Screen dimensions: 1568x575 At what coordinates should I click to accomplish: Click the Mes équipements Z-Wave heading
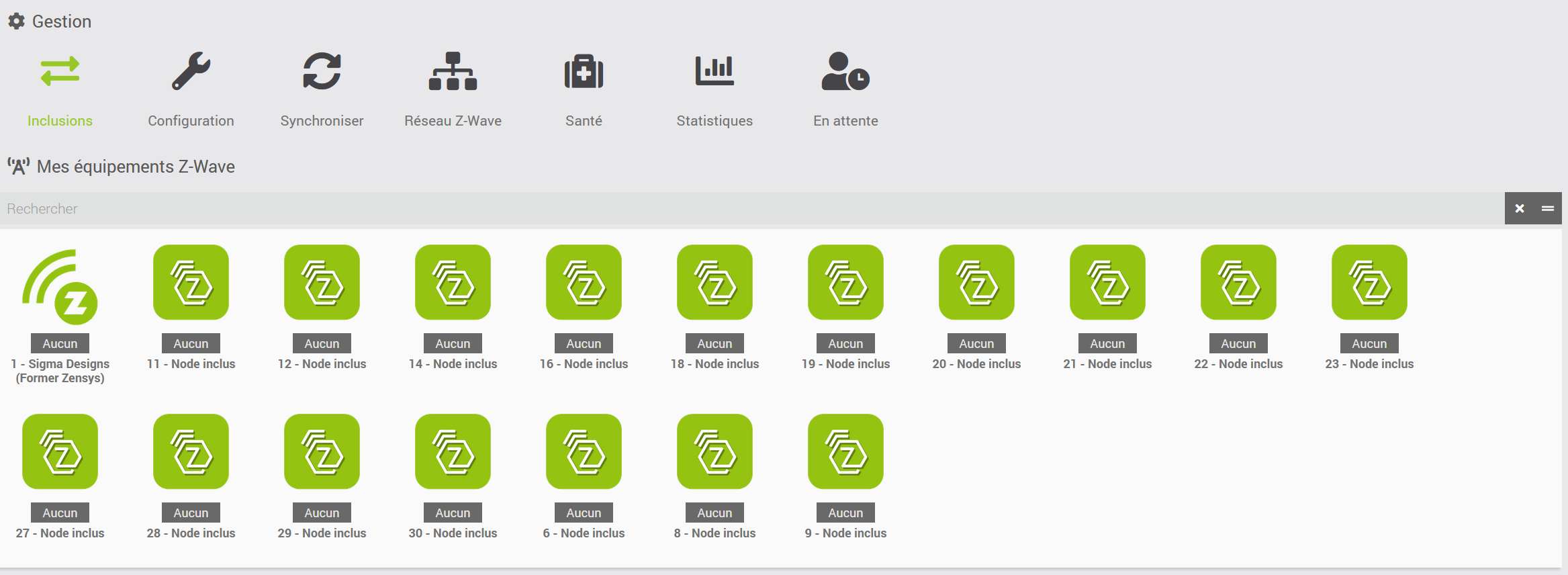[136, 167]
